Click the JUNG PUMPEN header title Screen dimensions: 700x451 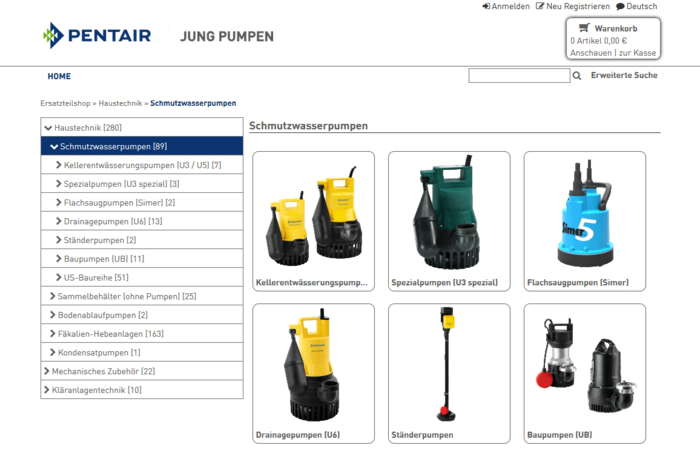[227, 37]
